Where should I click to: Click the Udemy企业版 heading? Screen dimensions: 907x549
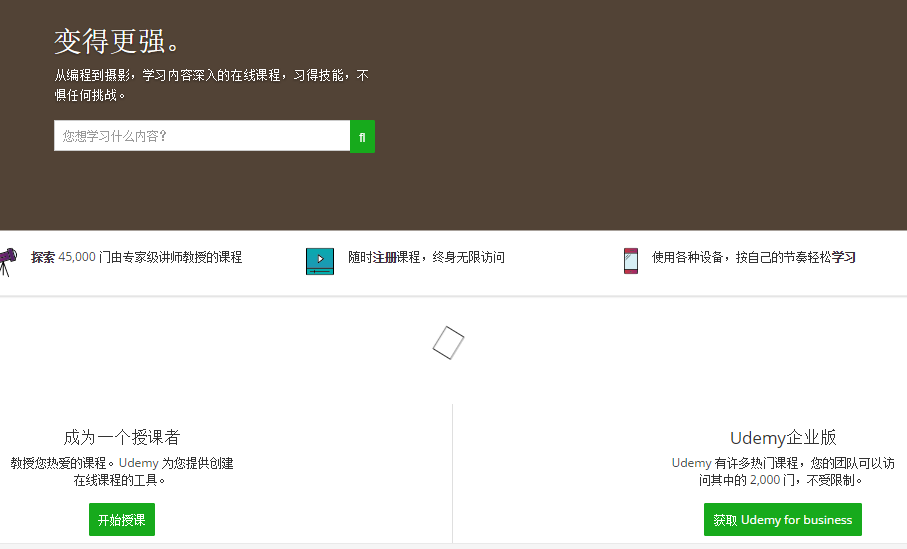783,437
